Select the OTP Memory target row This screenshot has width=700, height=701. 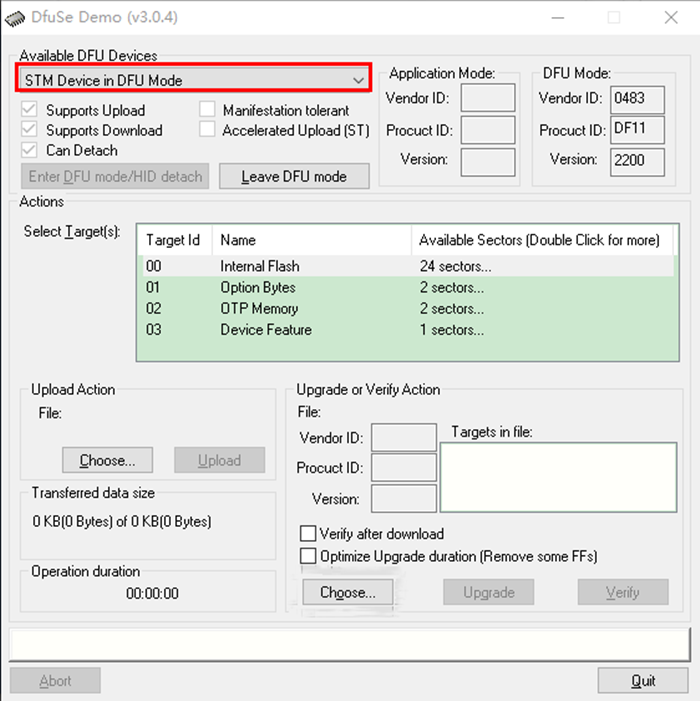[409, 308]
